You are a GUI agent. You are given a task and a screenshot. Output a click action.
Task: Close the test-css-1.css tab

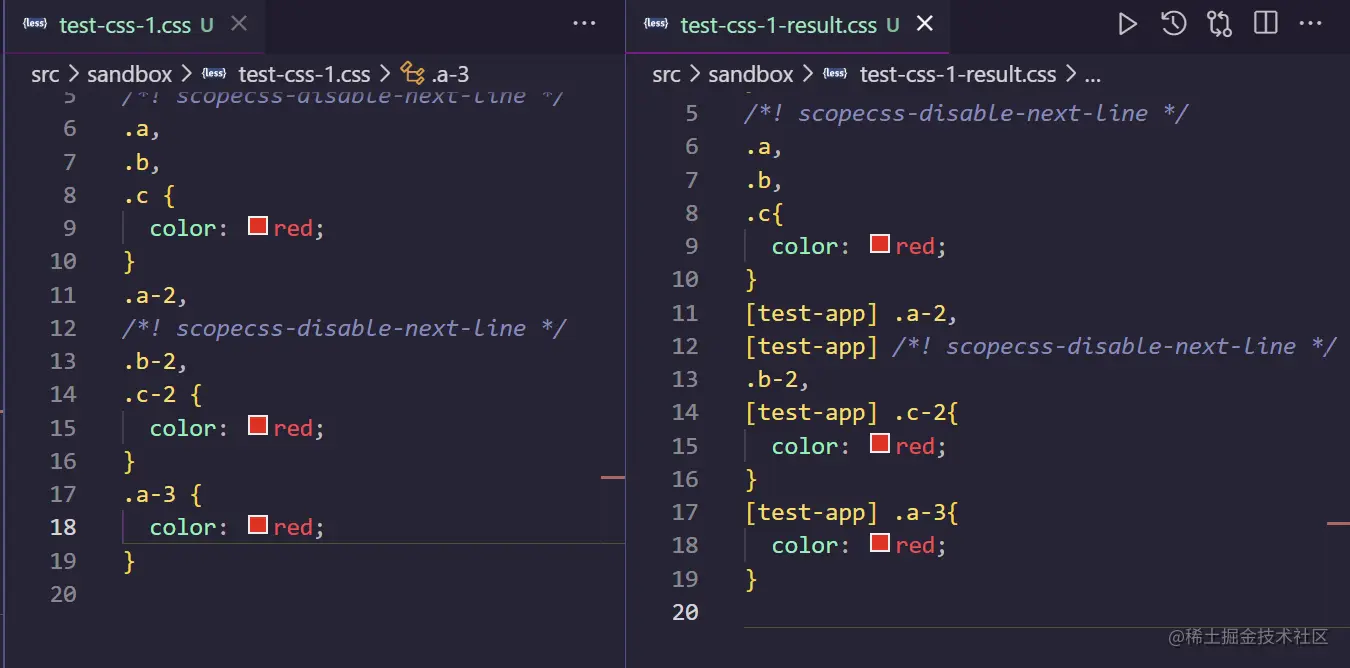[x=239, y=24]
